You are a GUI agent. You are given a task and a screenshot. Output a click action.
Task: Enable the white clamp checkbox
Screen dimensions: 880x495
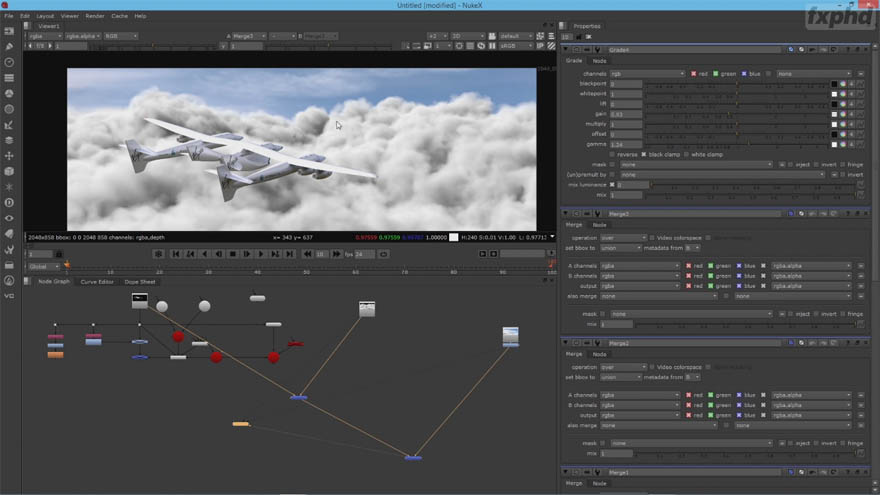[x=686, y=154]
